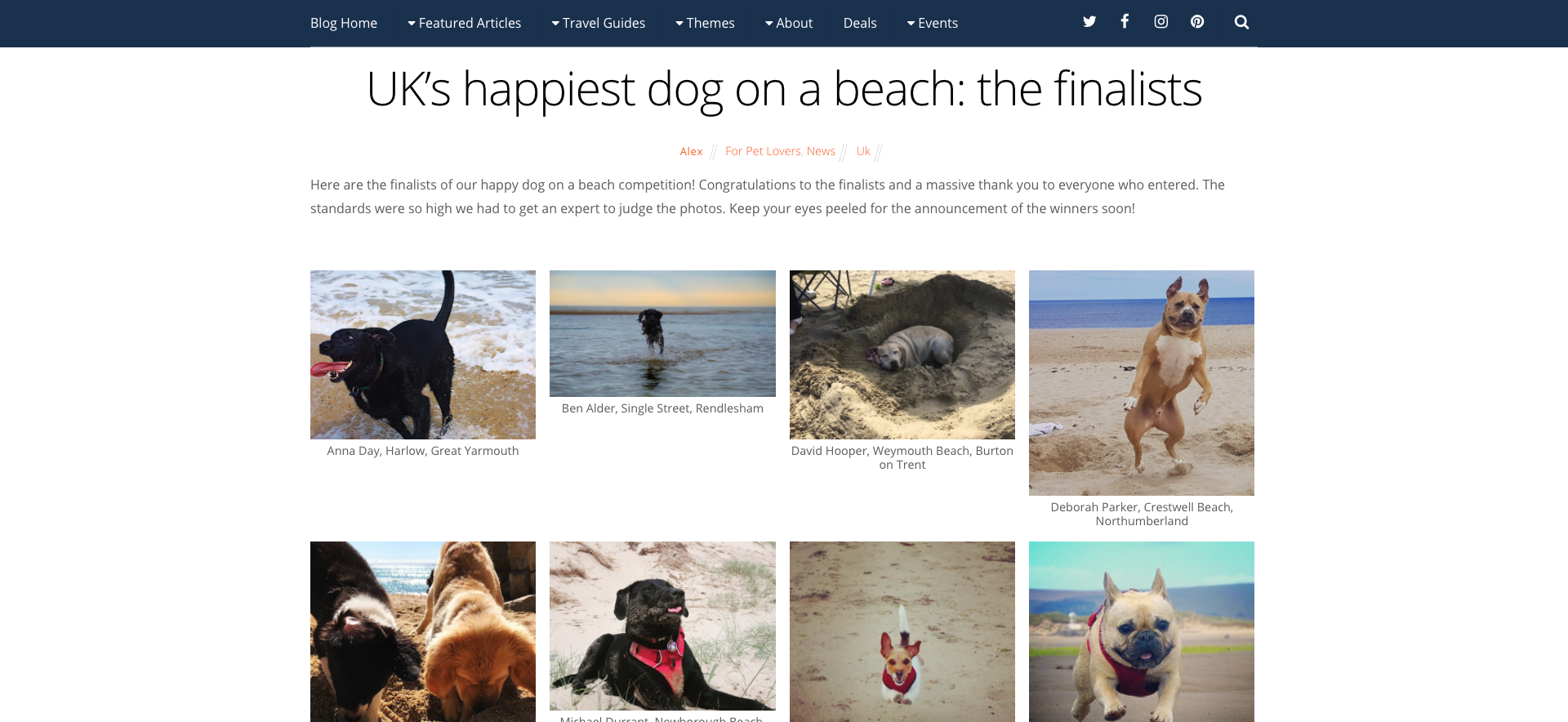1568x722 pixels.
Task: Open the Instagram social icon
Action: pyautogui.click(x=1160, y=22)
